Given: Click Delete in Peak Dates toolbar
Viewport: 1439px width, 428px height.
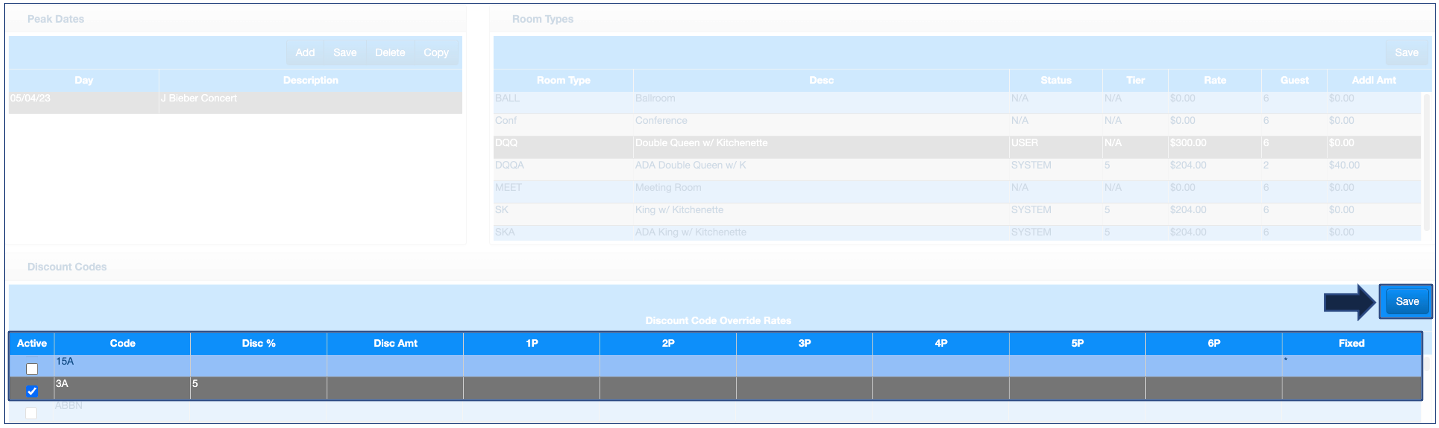Looking at the screenshot, I should (390, 53).
